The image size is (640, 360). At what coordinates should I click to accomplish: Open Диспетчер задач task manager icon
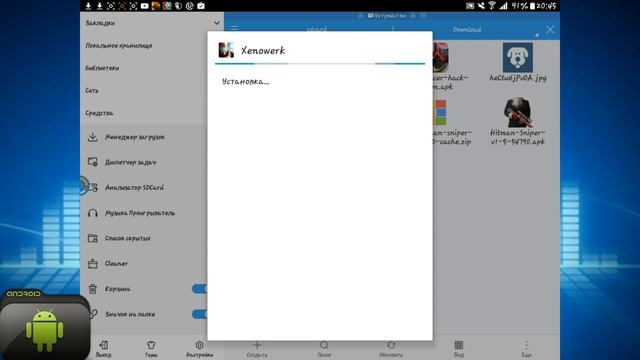pos(93,162)
